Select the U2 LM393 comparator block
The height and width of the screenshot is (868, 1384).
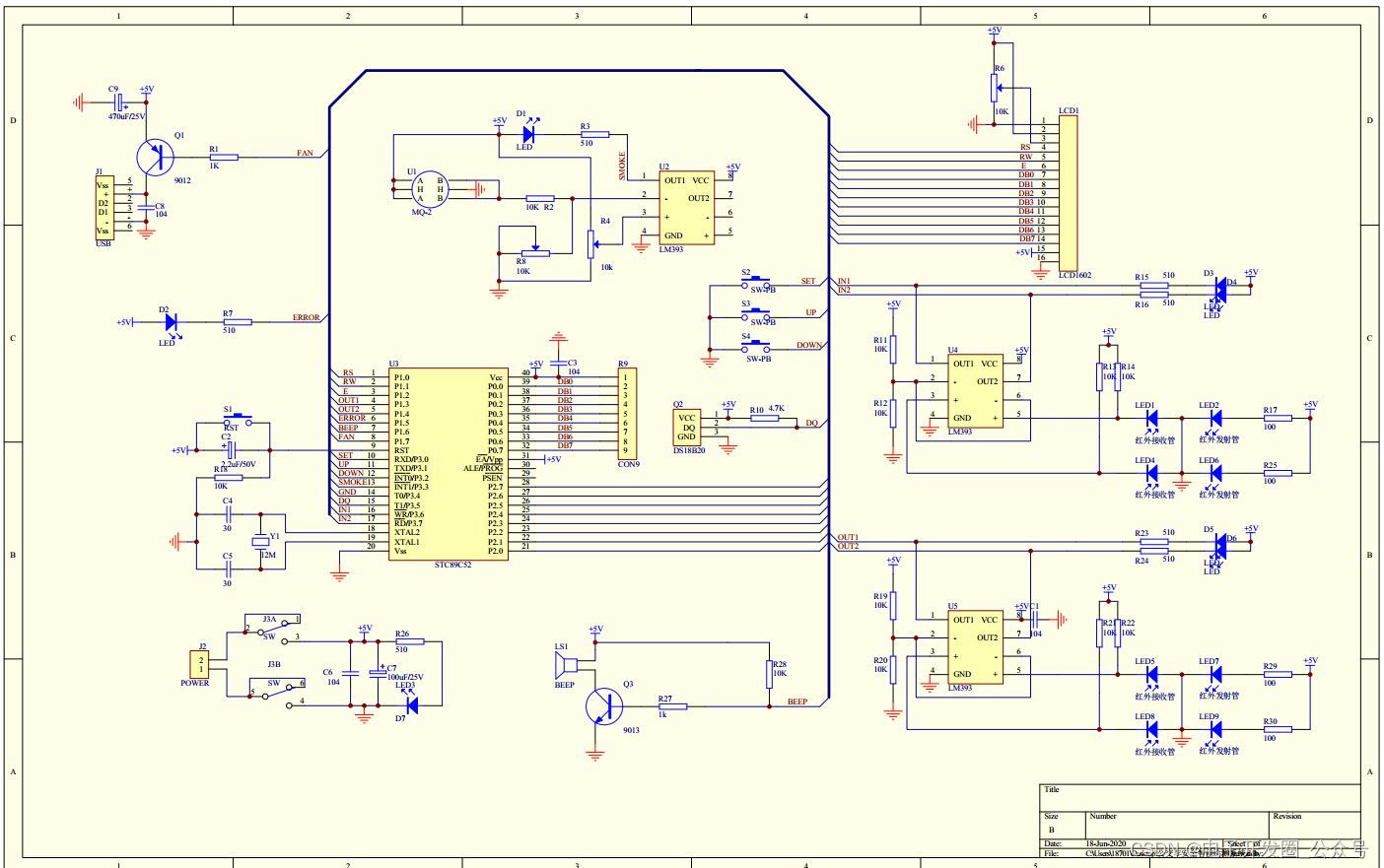pyautogui.click(x=687, y=208)
